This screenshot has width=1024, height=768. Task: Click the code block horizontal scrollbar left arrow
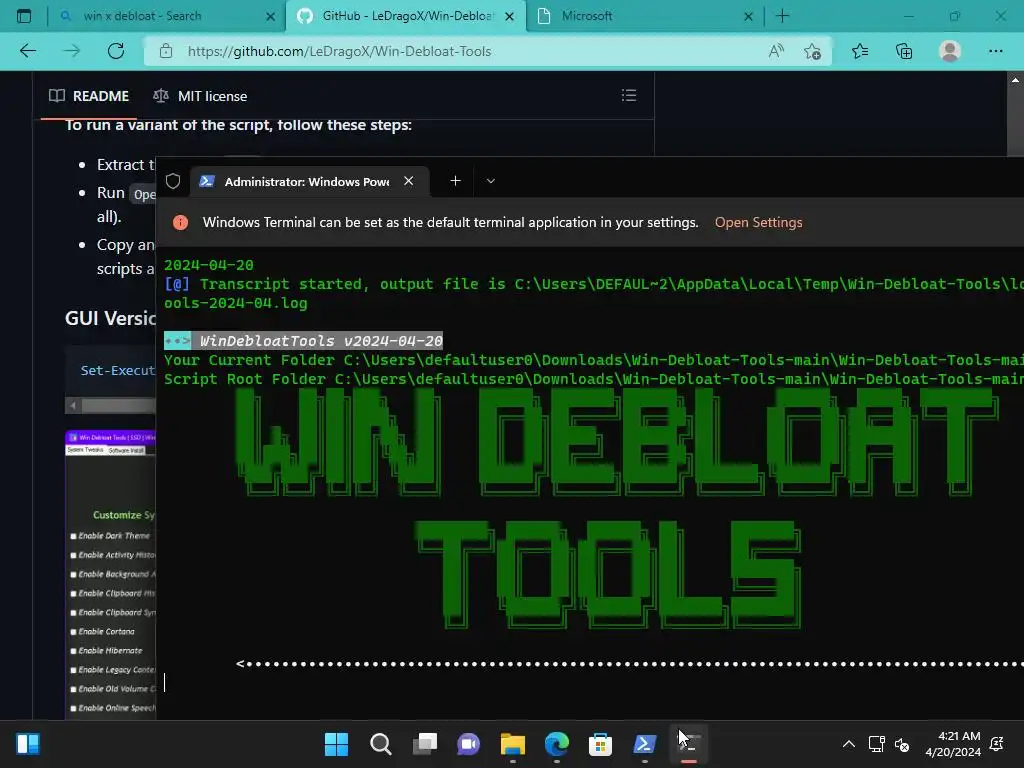pos(73,406)
